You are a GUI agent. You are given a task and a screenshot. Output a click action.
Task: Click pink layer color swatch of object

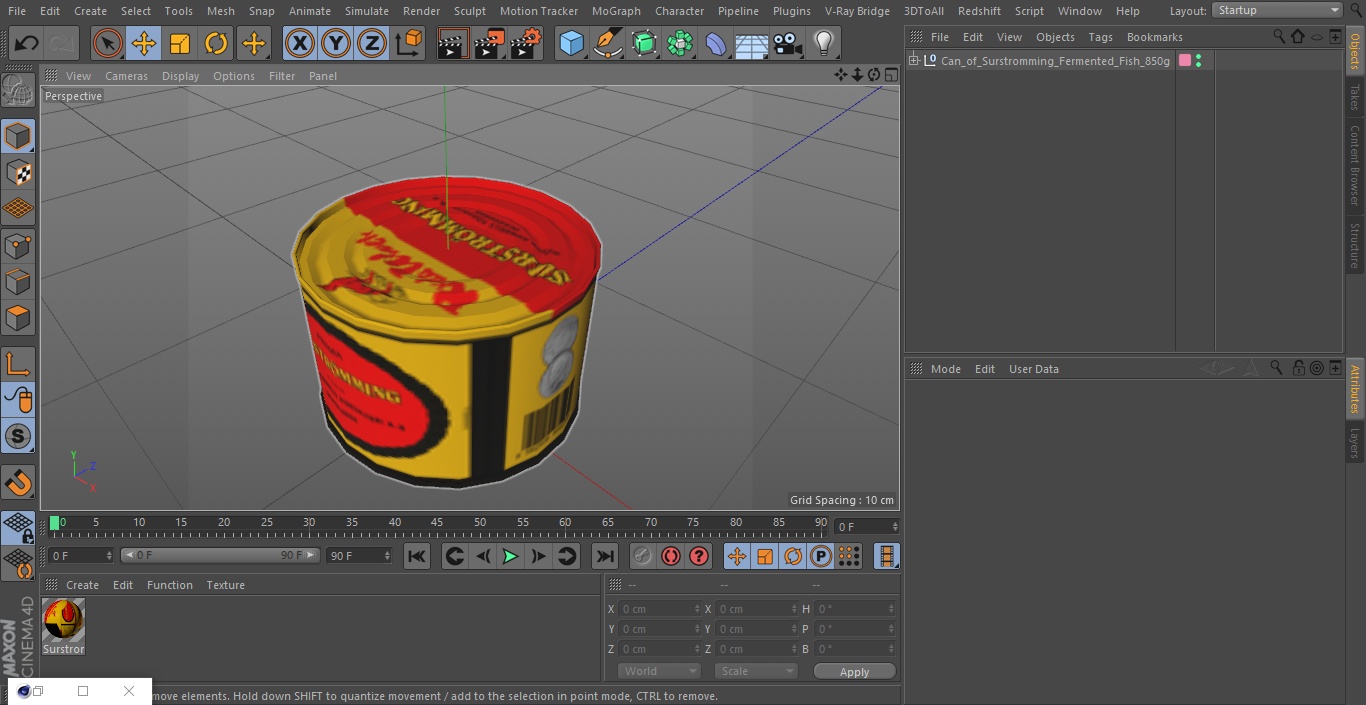pyautogui.click(x=1185, y=61)
